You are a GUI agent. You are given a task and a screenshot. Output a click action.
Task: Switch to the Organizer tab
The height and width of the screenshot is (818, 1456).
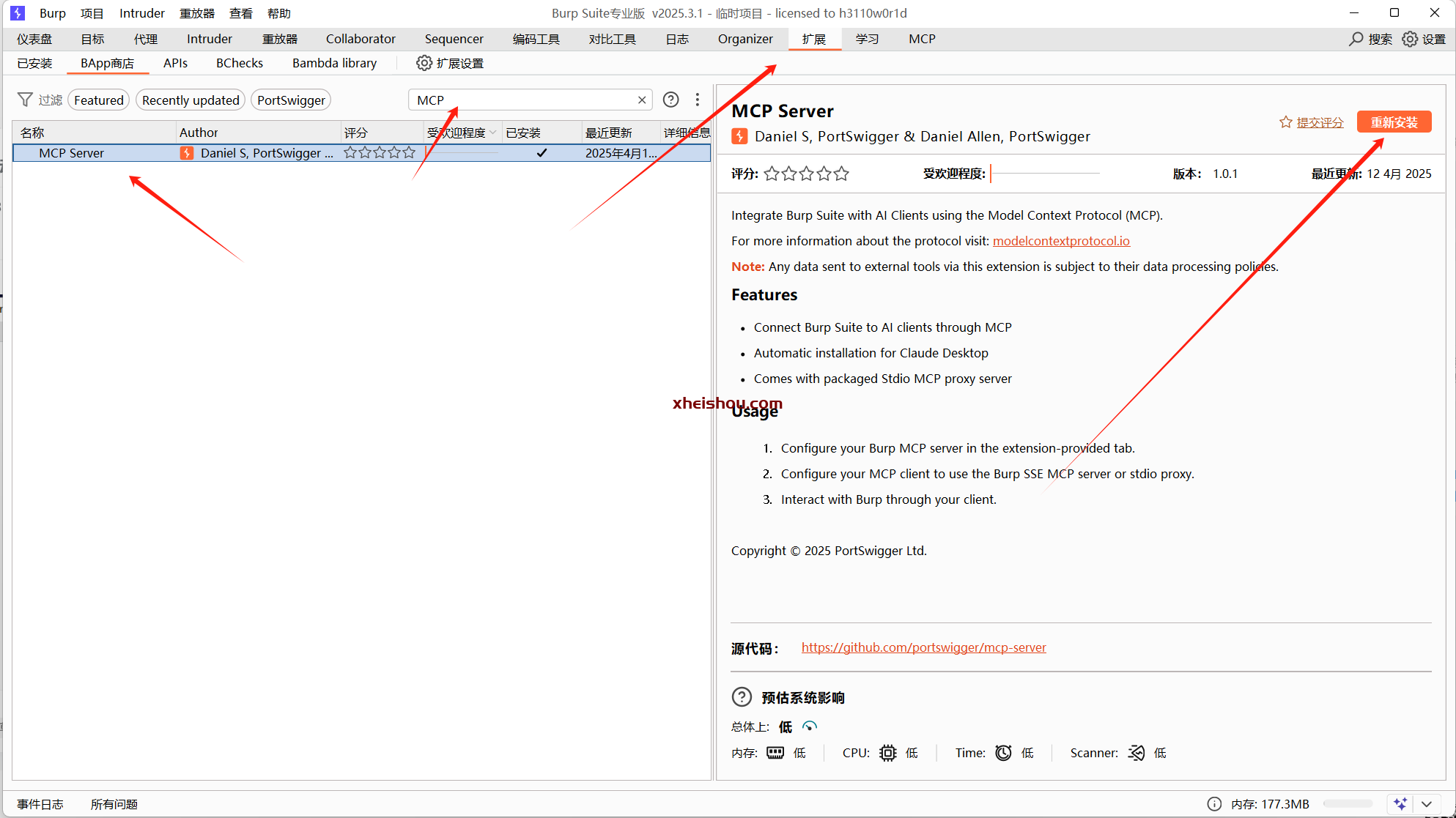745,39
